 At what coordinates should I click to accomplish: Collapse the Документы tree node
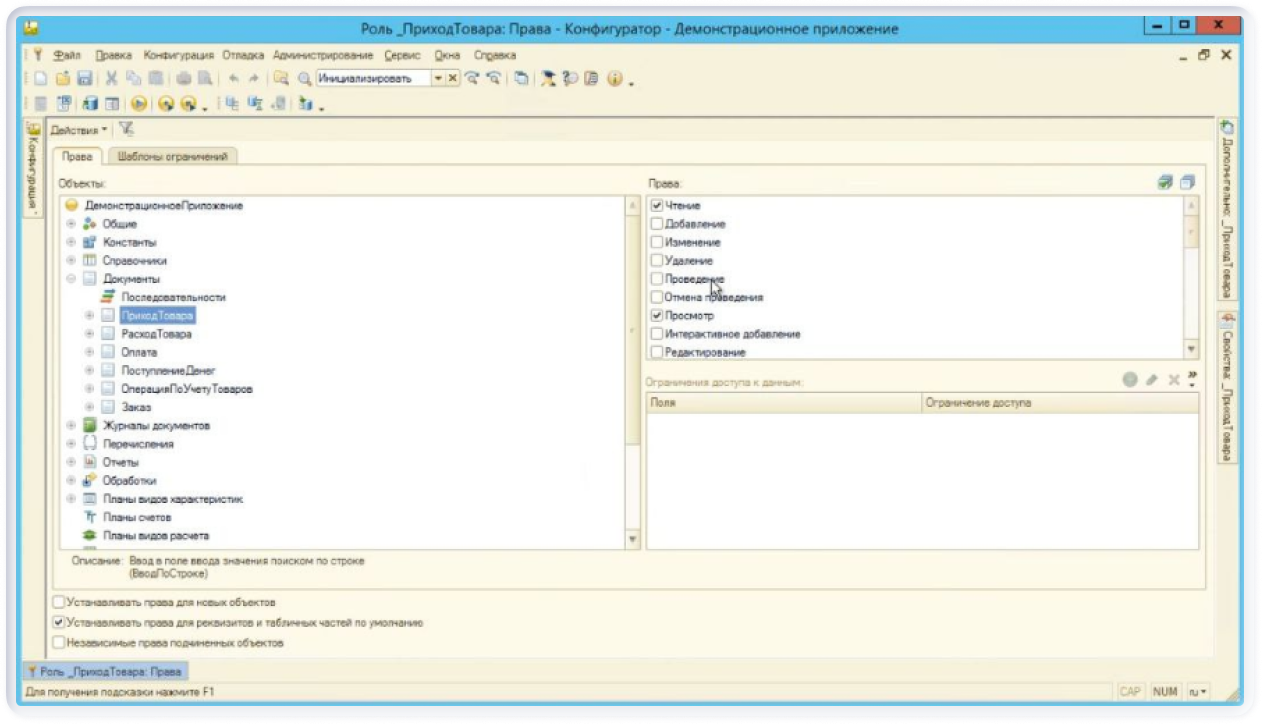(71, 279)
